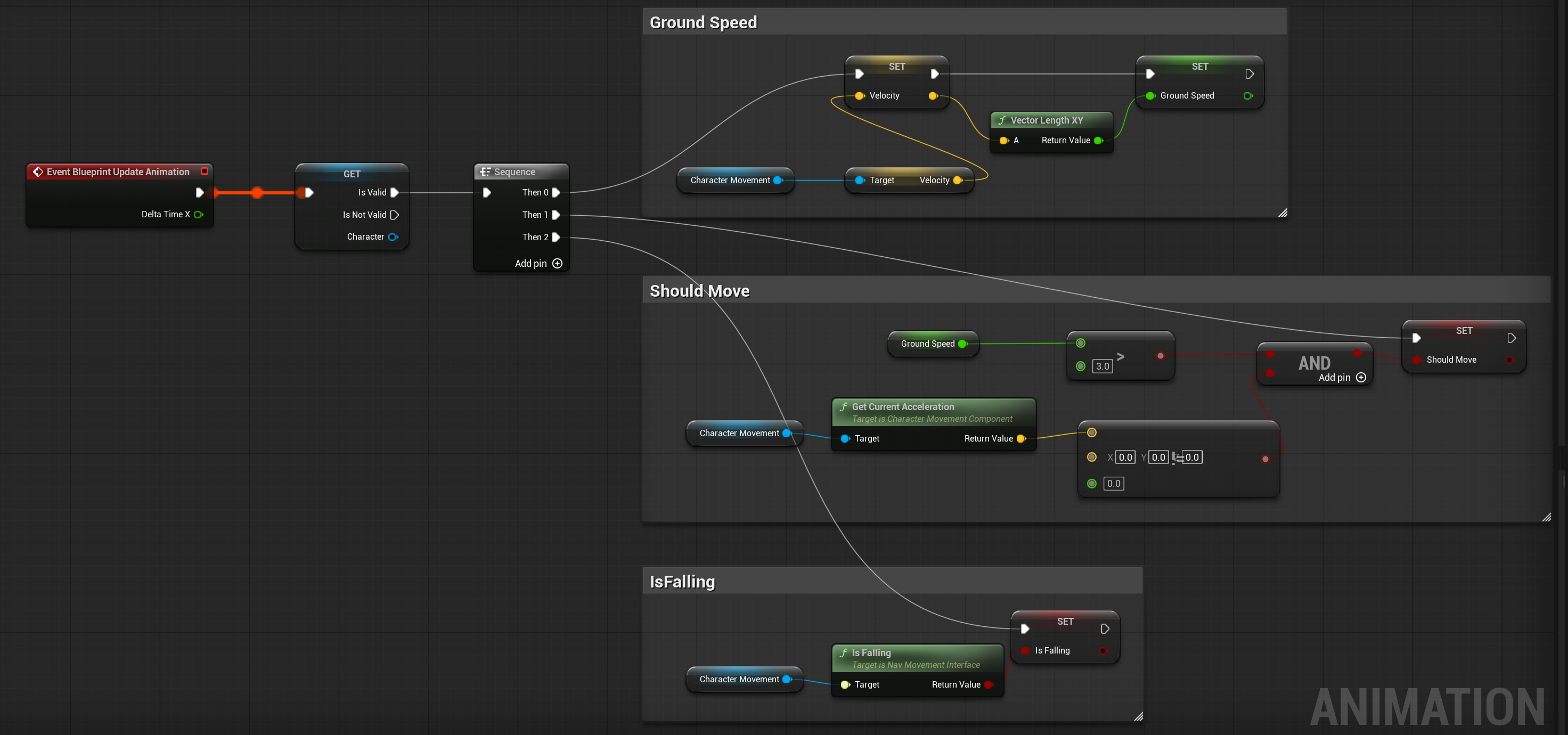
Task: Click the Delta Time X output pin
Action: tap(198, 215)
